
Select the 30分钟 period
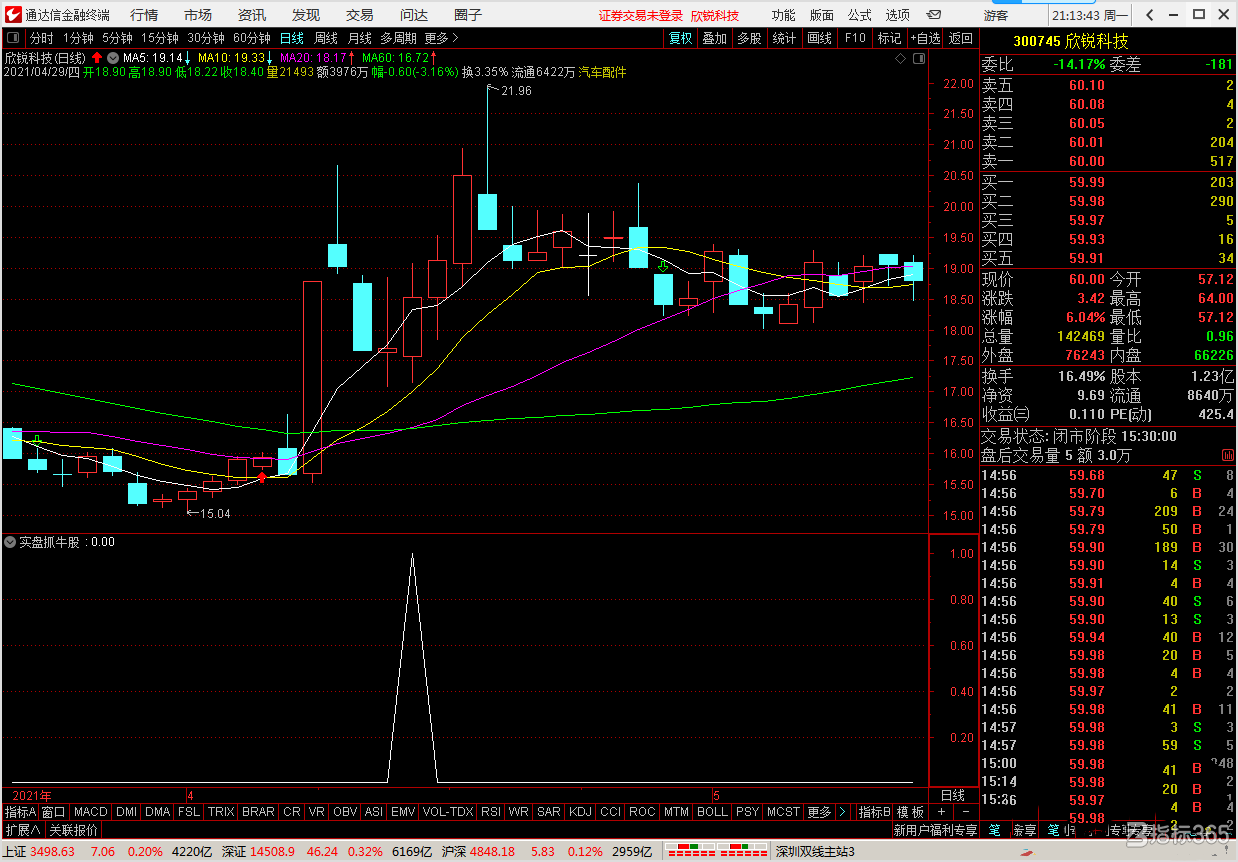click(206, 38)
